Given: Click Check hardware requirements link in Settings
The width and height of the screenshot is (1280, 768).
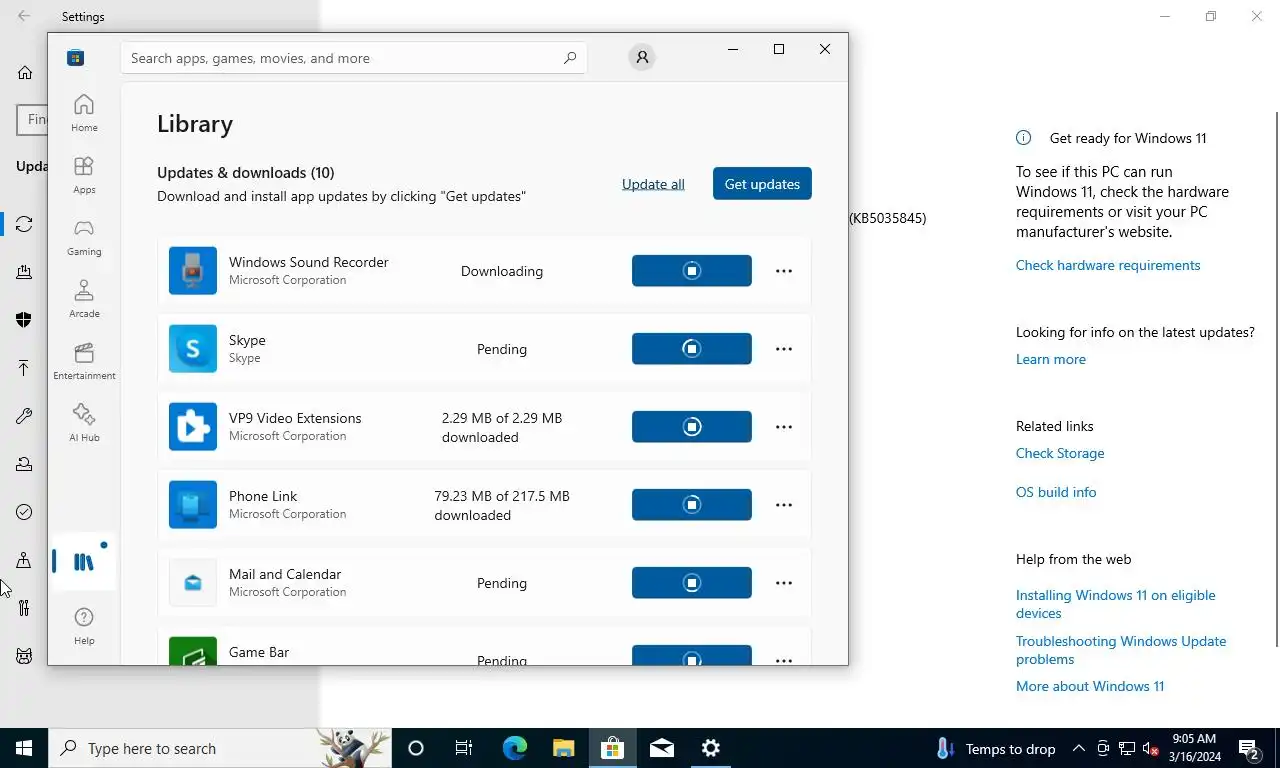Looking at the screenshot, I should pyautogui.click(x=1108, y=265).
